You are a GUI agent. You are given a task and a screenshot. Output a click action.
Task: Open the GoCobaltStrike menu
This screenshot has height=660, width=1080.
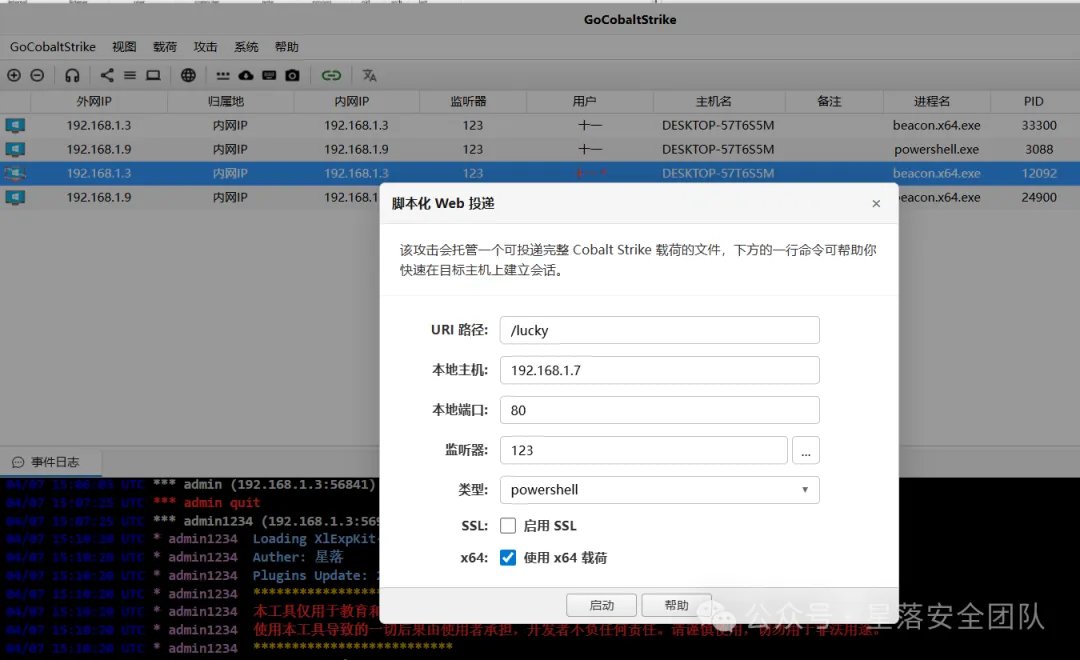(52, 47)
